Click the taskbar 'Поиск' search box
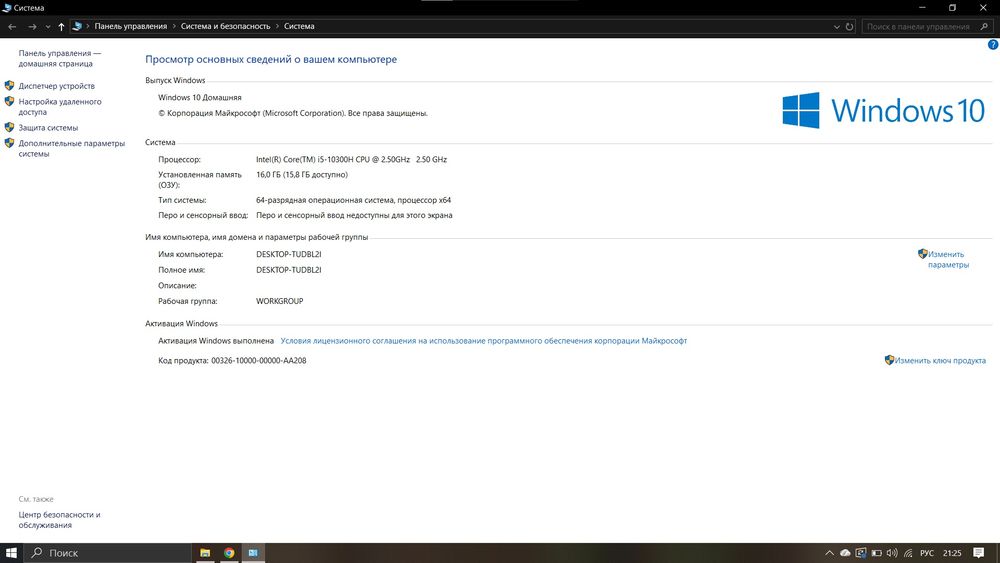Viewport: 1000px width, 563px height. pos(107,553)
